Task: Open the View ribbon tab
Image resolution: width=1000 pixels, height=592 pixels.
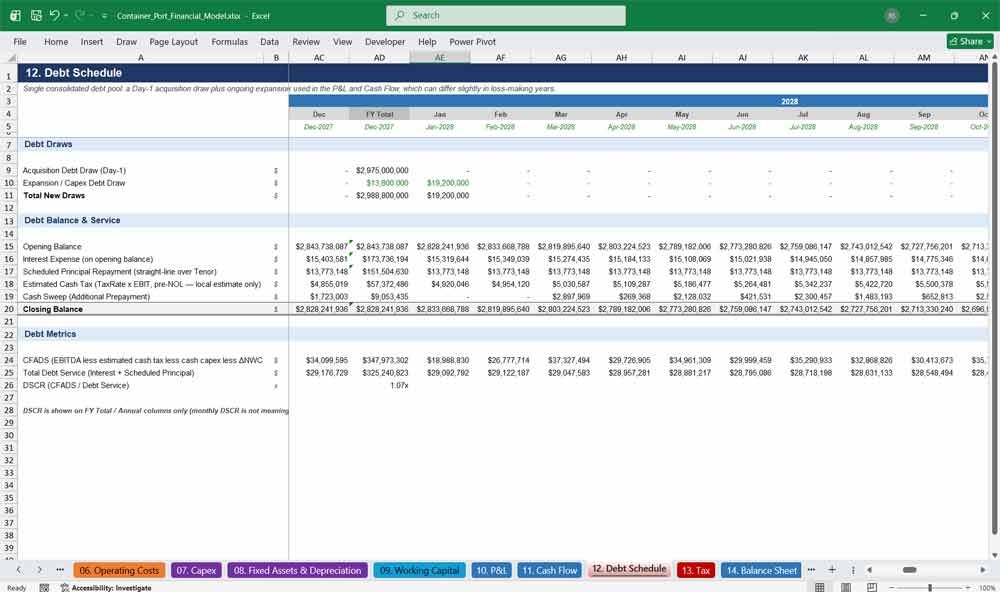Action: [342, 41]
